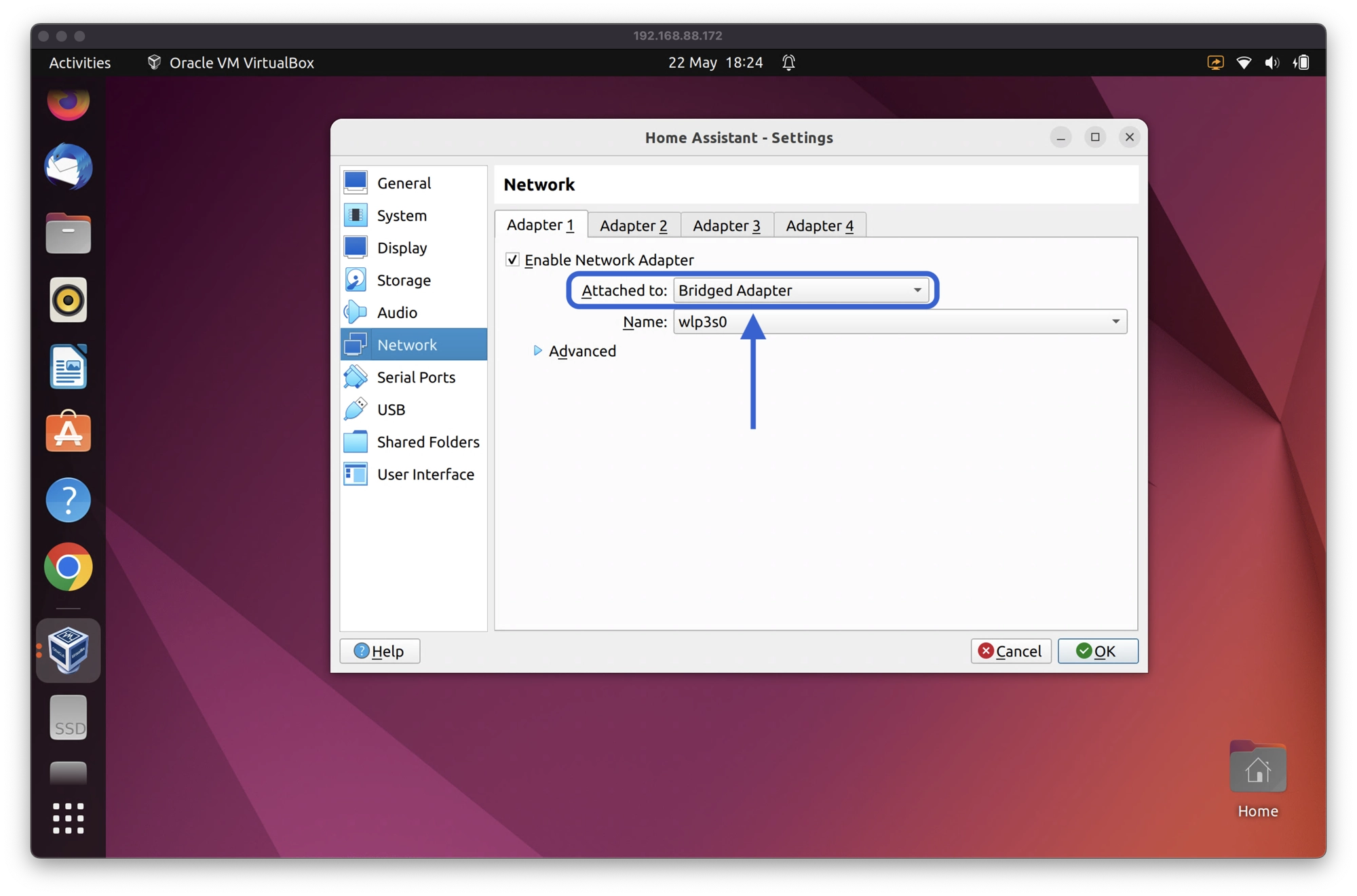This screenshot has width=1357, height=896.
Task: Open the notification bell in top bar
Action: tap(788, 62)
